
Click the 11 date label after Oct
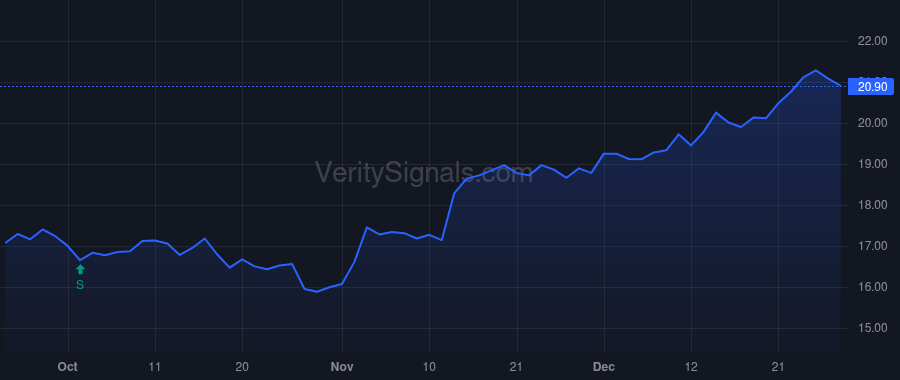pyautogui.click(x=155, y=367)
